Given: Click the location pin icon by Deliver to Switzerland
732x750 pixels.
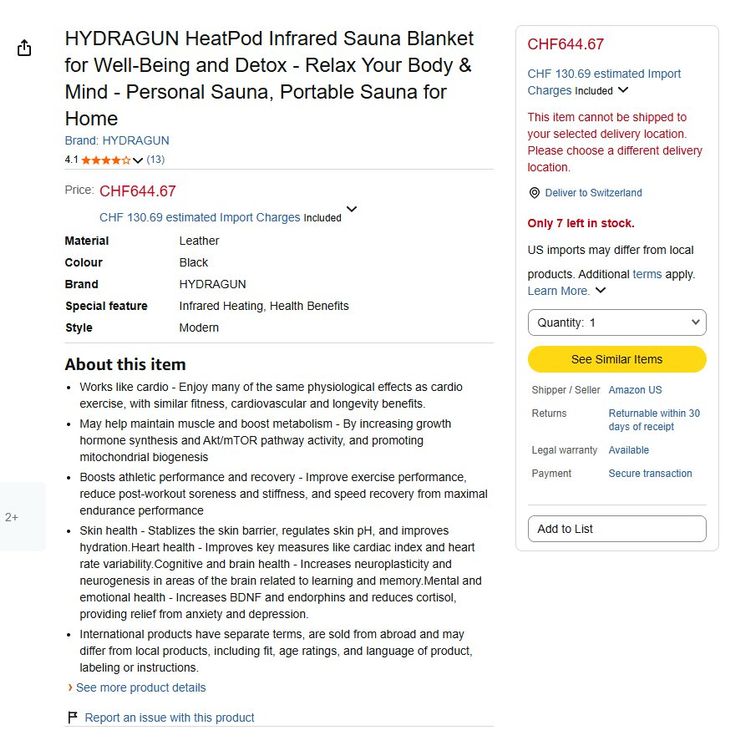Looking at the screenshot, I should pyautogui.click(x=534, y=193).
